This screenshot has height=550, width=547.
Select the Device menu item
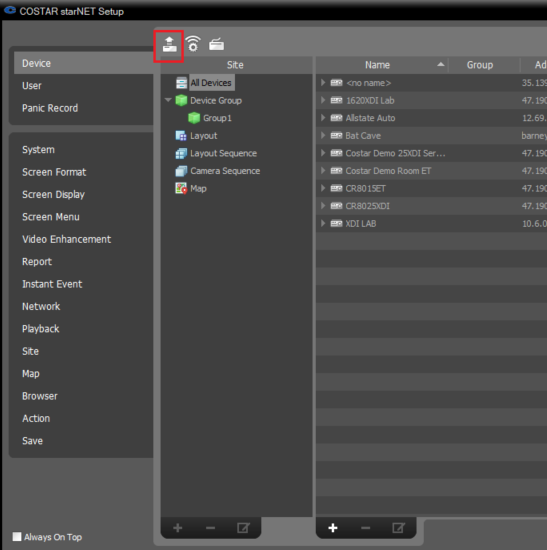click(84, 63)
